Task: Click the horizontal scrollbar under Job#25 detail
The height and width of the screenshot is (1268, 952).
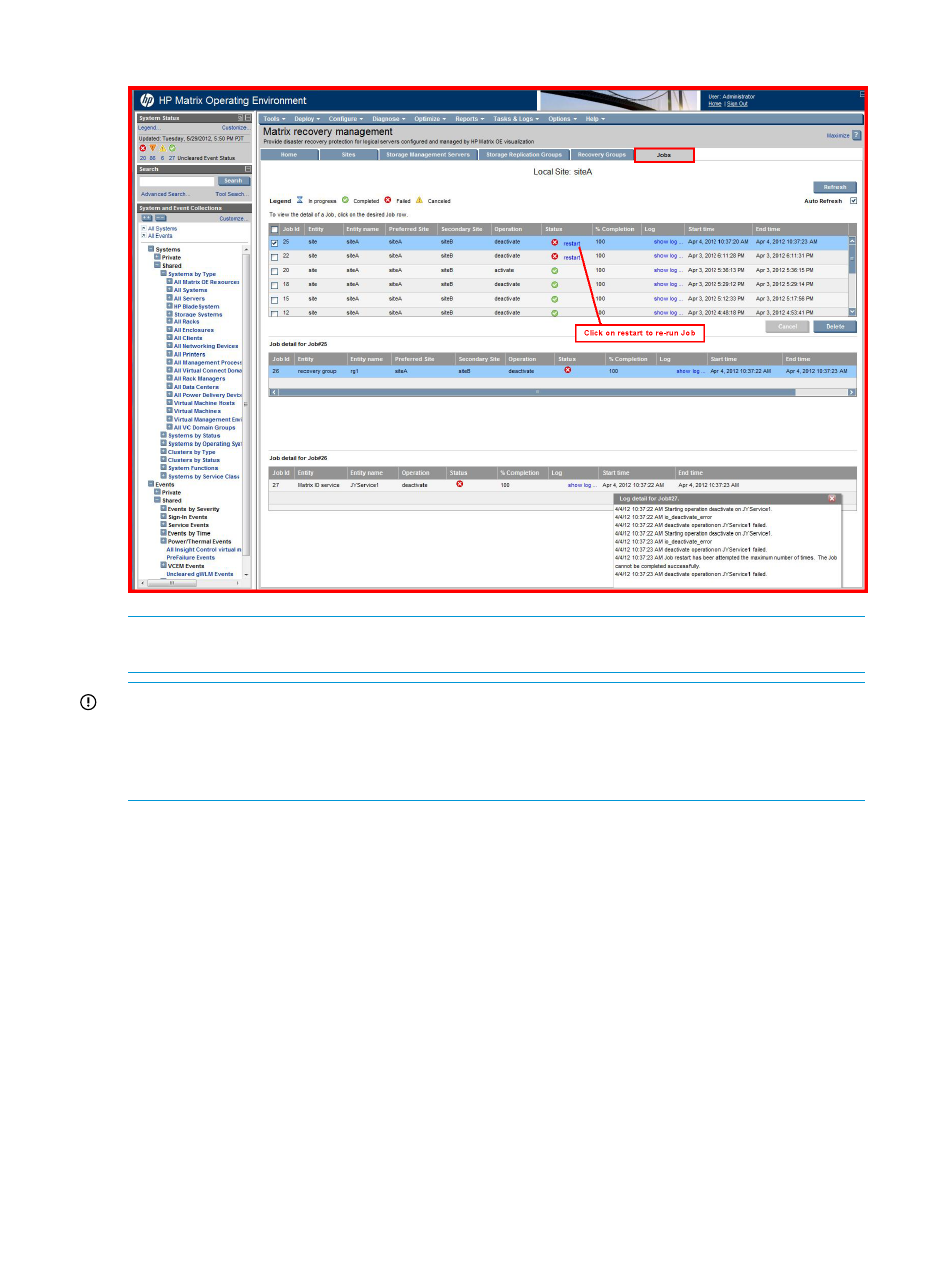Action: [x=563, y=392]
